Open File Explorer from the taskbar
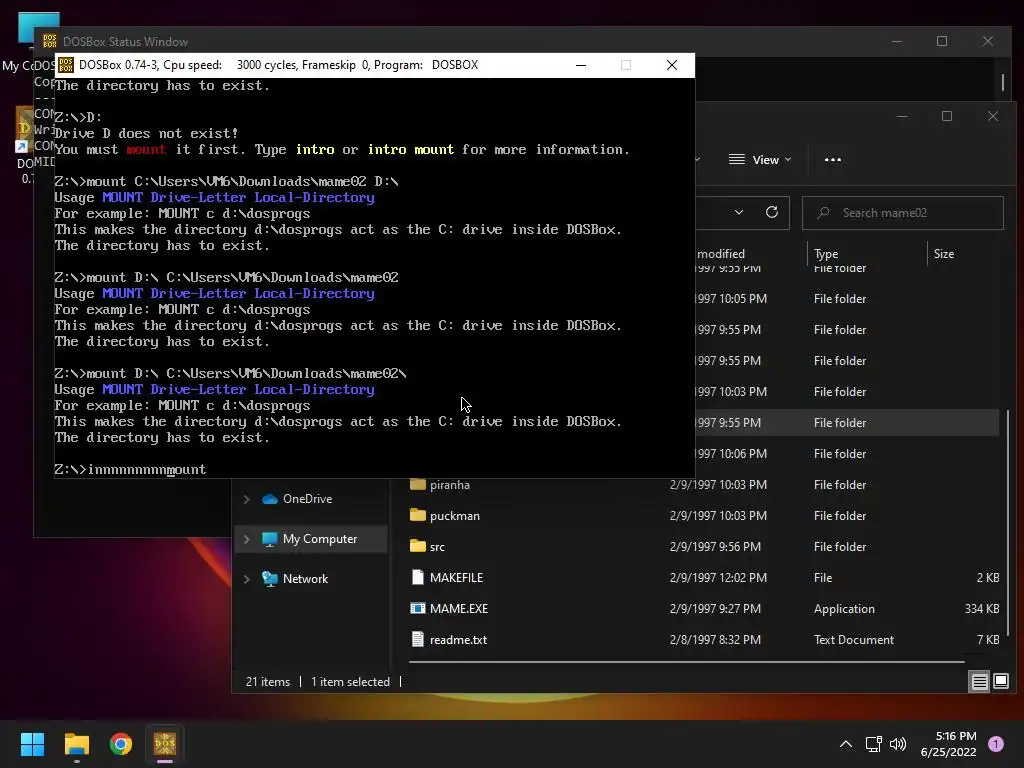 (76, 744)
